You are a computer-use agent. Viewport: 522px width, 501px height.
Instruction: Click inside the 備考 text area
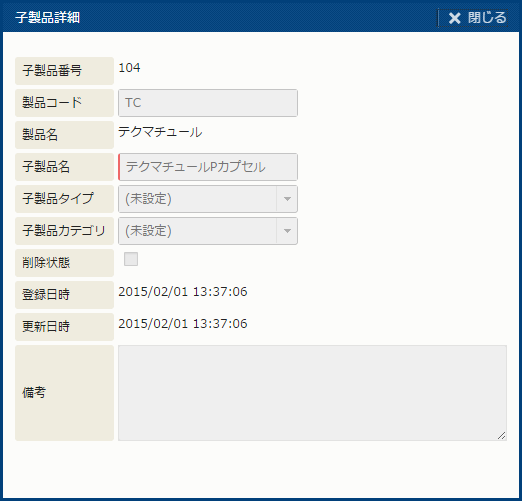coord(312,393)
